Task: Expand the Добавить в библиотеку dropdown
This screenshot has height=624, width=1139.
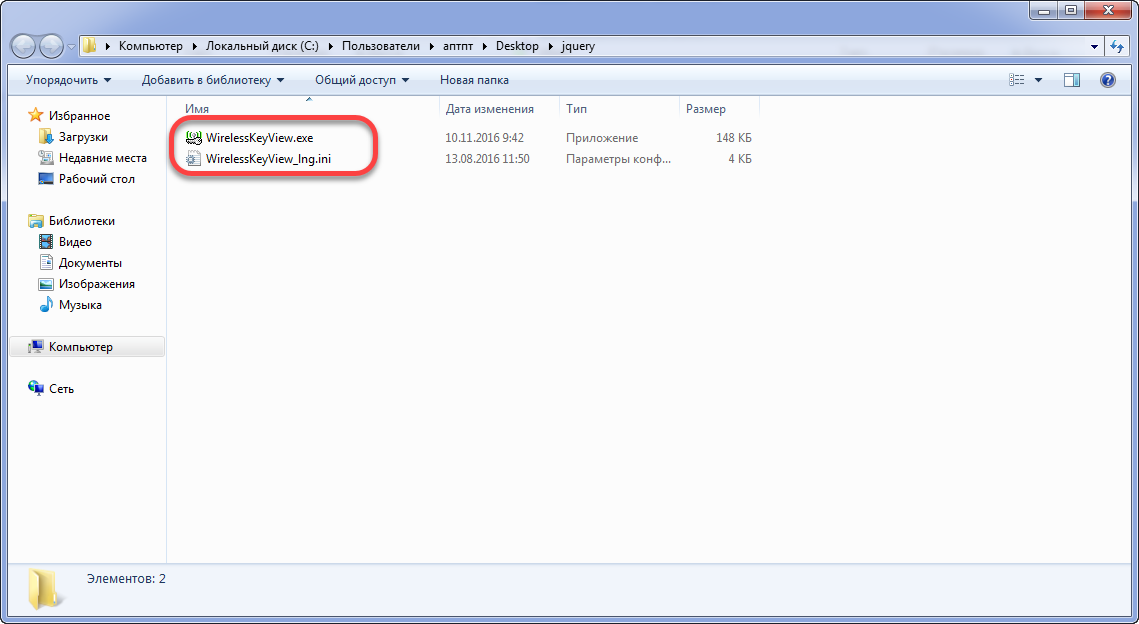Action: coord(212,80)
